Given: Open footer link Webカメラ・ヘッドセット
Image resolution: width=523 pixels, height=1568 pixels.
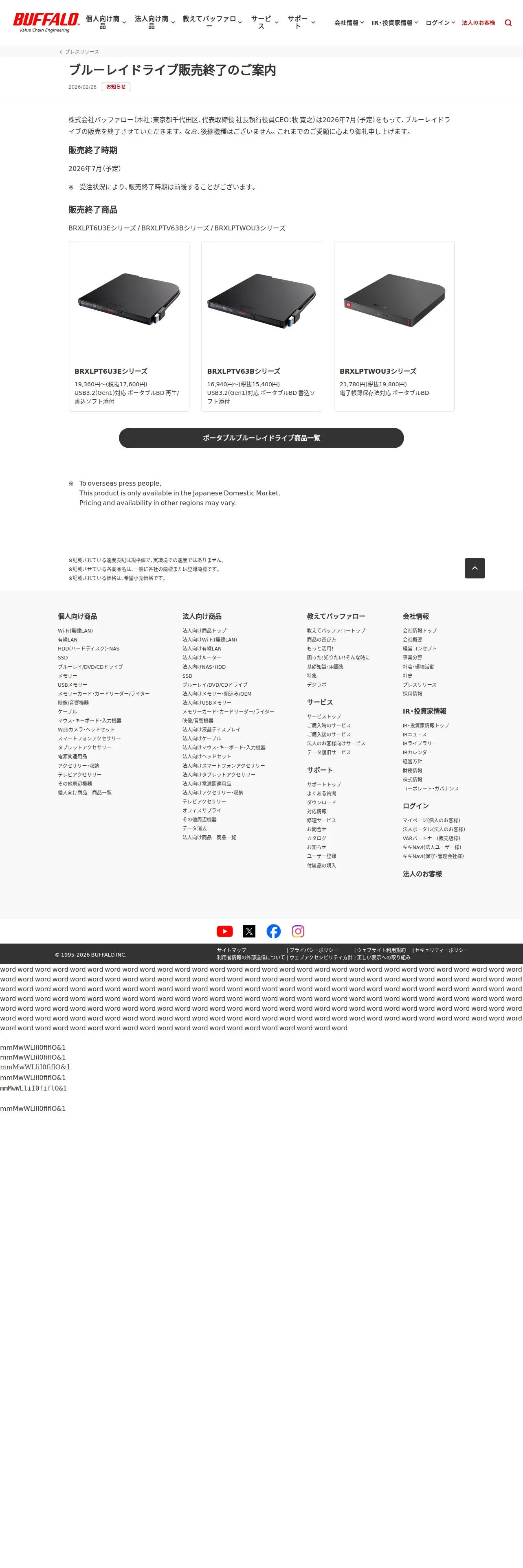Looking at the screenshot, I should tap(86, 729).
